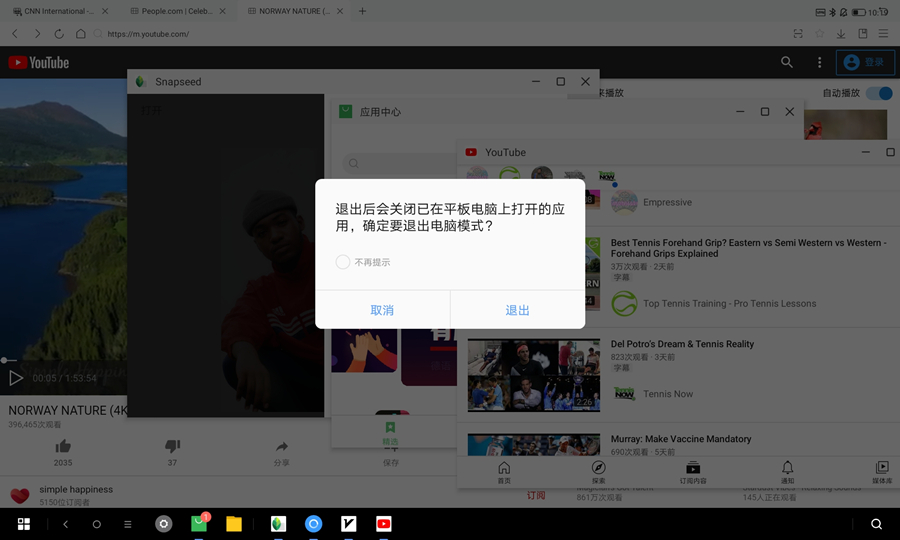Viewport: 900px width, 540px height.
Task: Open Settings gear in the taskbar
Action: pos(164,524)
